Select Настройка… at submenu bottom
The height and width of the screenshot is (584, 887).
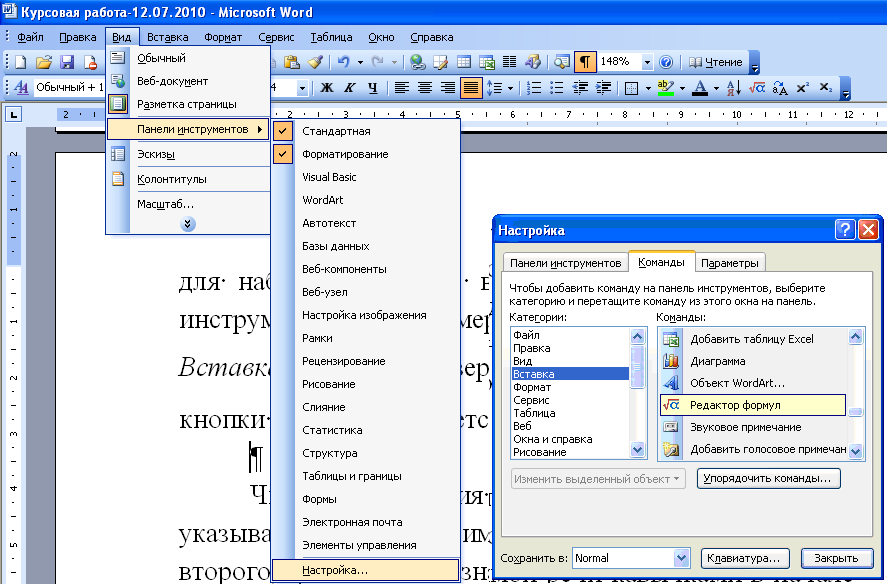tap(365, 570)
